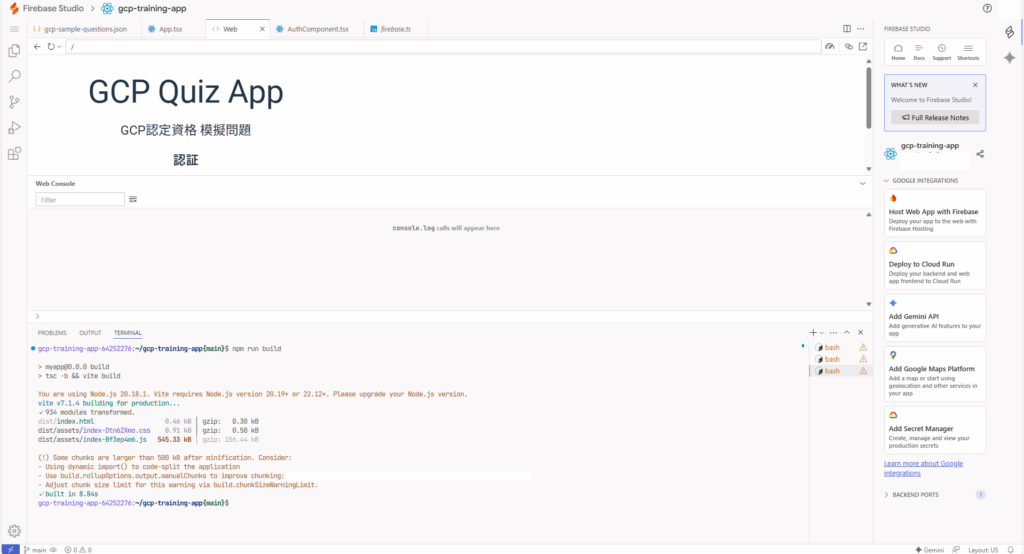Open preview in new browser window
The height and width of the screenshot is (554, 1024).
863,47
